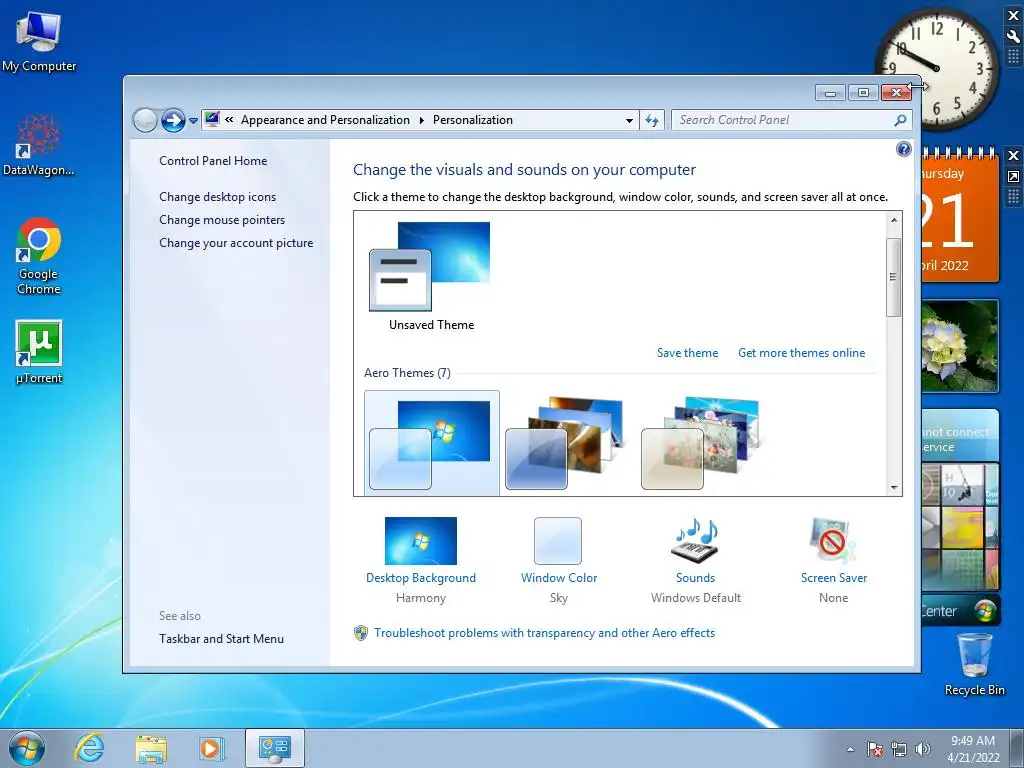
Task: Click the themes list scrollbar thumb
Action: [893, 277]
